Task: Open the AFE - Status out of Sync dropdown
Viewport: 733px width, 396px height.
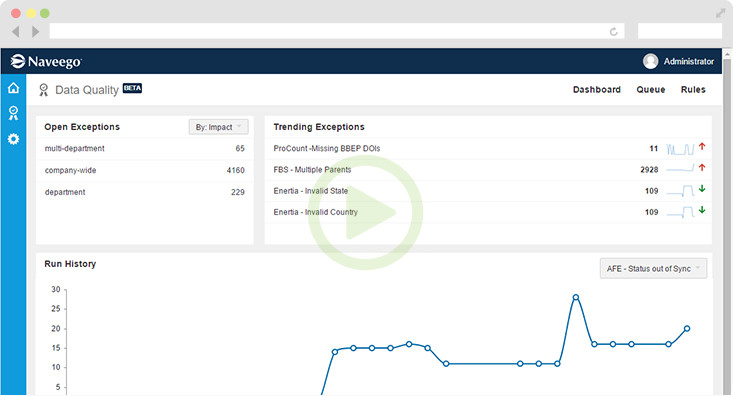Action: tap(653, 268)
